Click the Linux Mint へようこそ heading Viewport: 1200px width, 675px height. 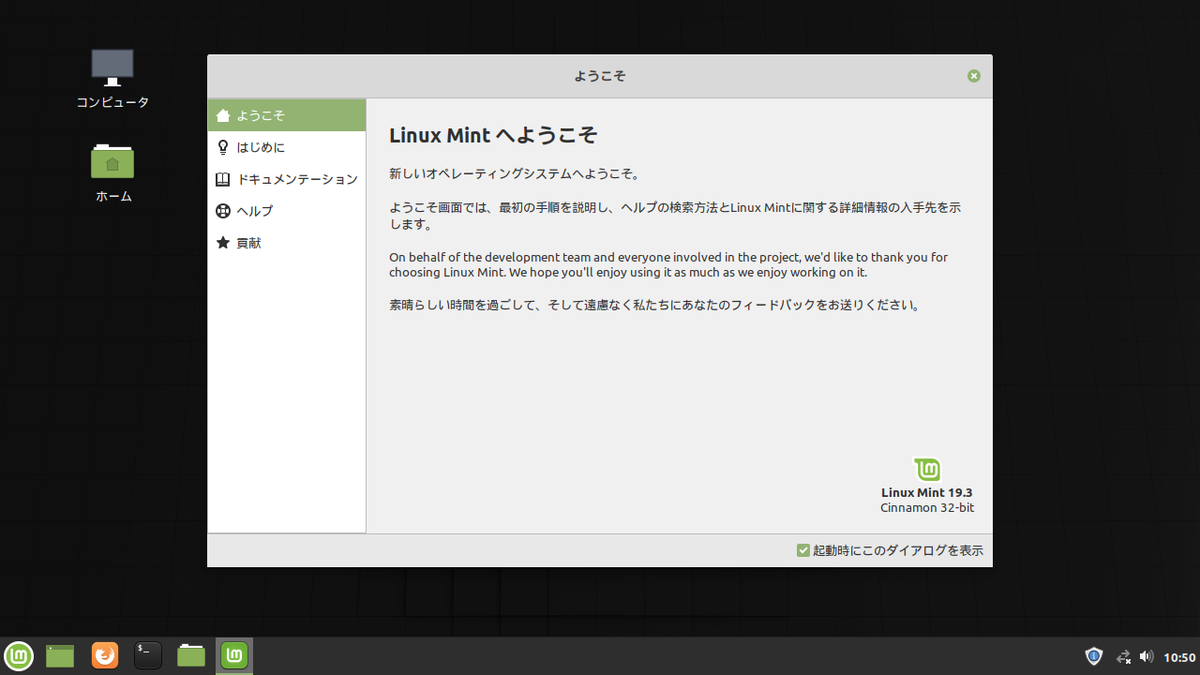tap(493, 135)
